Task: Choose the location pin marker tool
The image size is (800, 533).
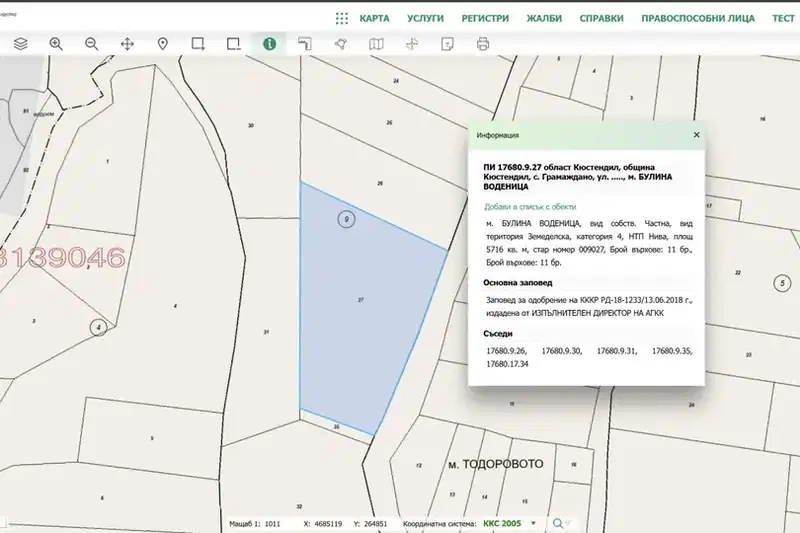Action: pyautogui.click(x=163, y=44)
